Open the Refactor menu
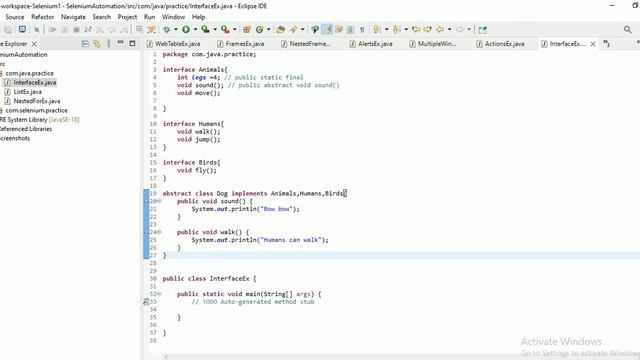The height and width of the screenshot is (360, 640). click(x=42, y=17)
